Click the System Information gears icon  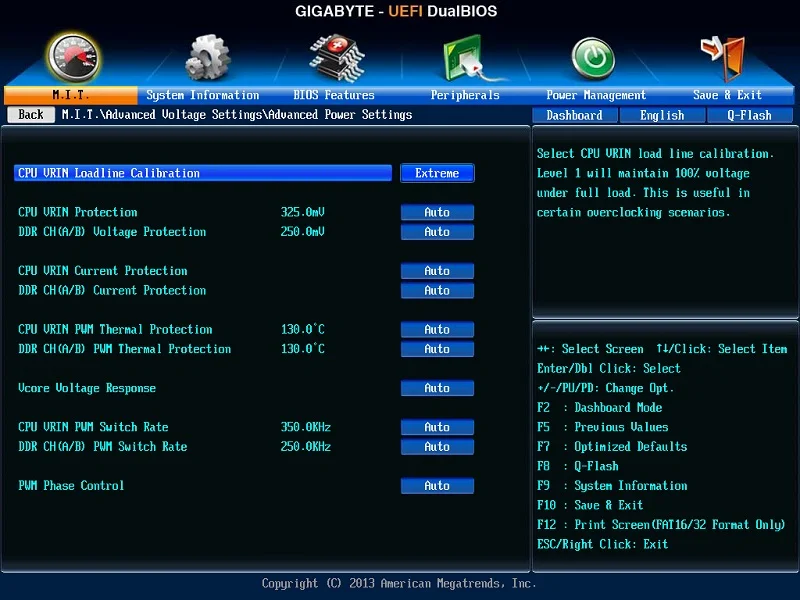(208, 58)
